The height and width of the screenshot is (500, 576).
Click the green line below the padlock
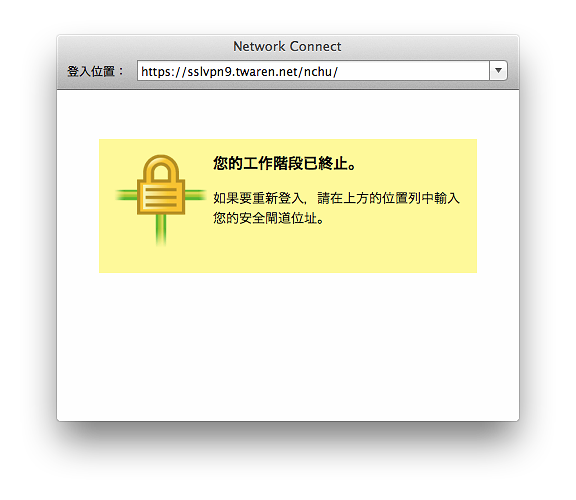(161, 230)
